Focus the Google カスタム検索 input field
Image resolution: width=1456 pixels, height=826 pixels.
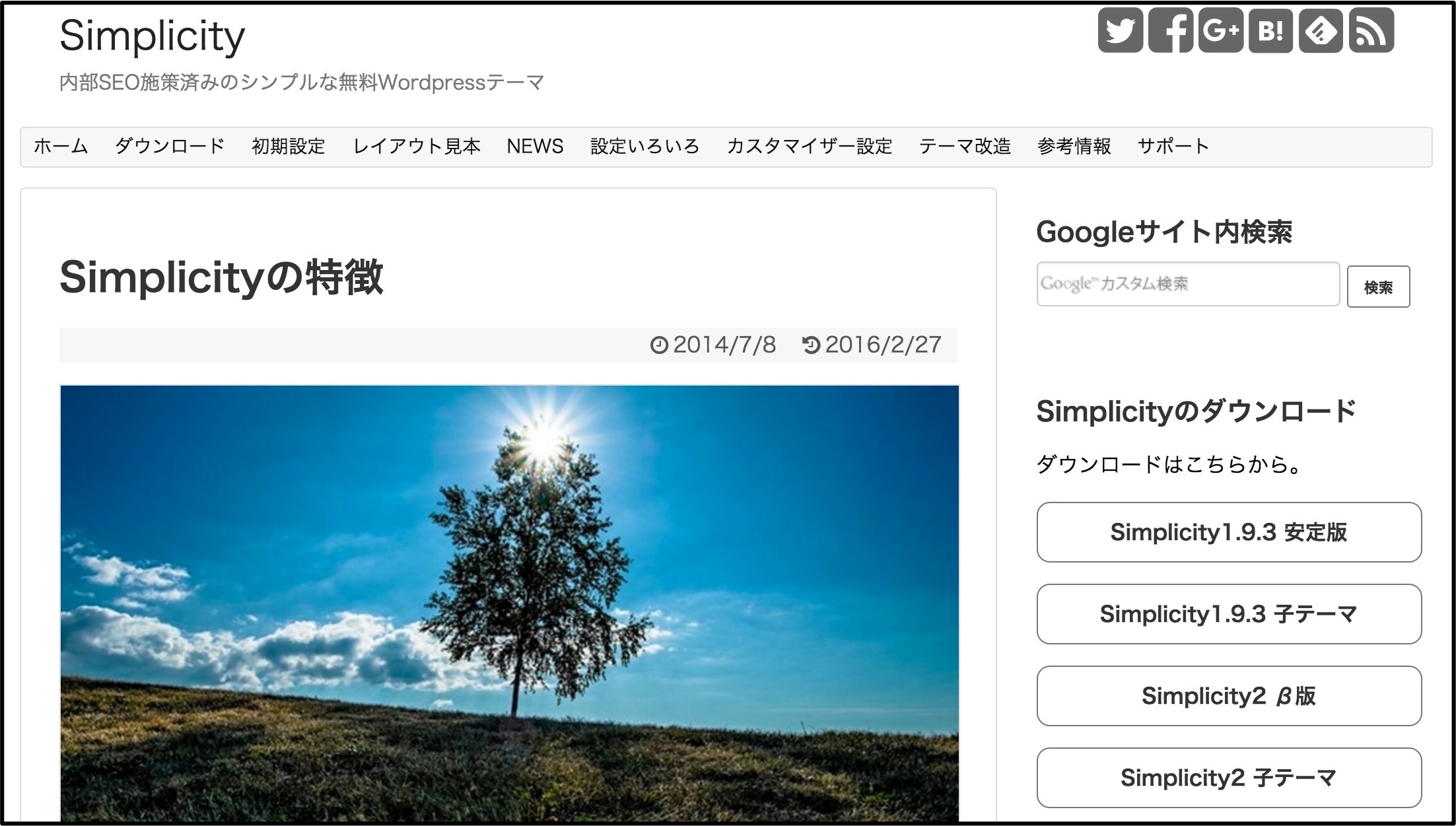(x=1188, y=284)
